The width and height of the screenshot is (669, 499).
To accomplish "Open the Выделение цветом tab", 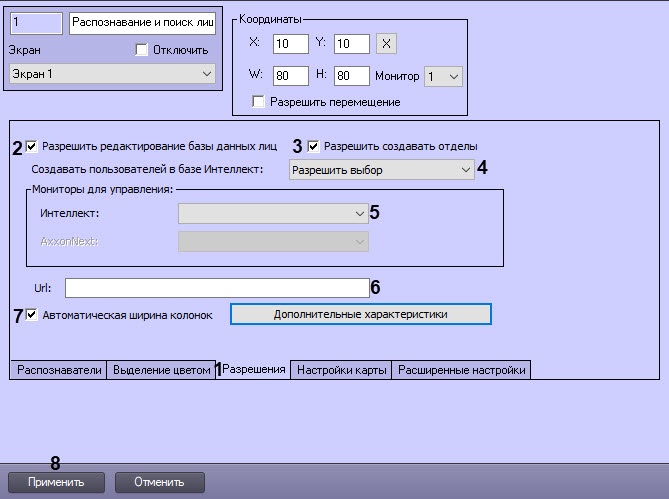I will point(161,370).
